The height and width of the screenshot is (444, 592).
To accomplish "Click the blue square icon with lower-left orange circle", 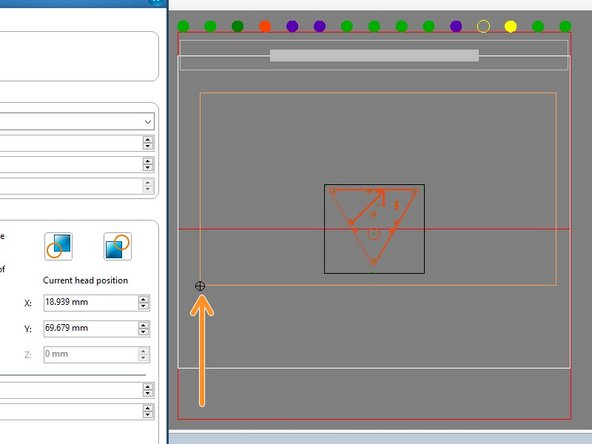I will [x=59, y=246].
